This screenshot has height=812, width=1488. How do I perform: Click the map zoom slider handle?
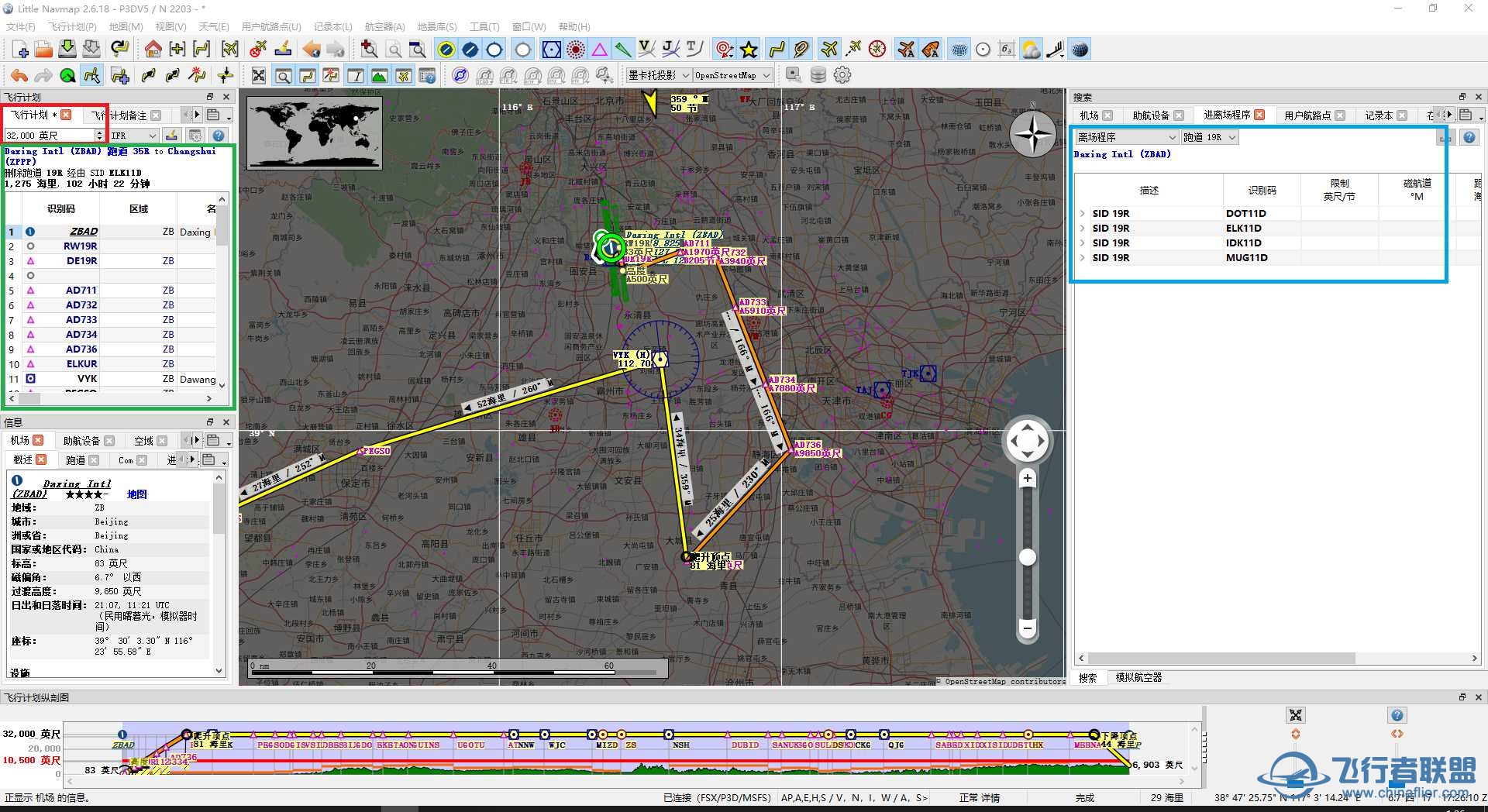tap(1028, 557)
